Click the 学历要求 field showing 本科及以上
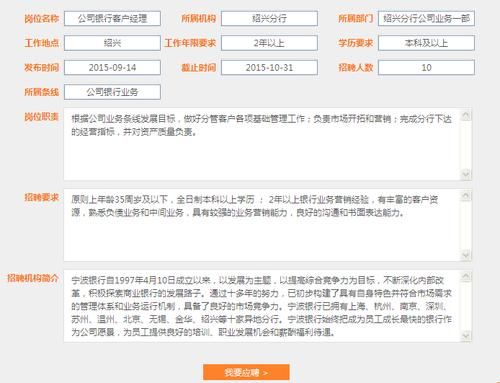Image resolution: width=500 pixels, height=383 pixels. tap(426, 43)
